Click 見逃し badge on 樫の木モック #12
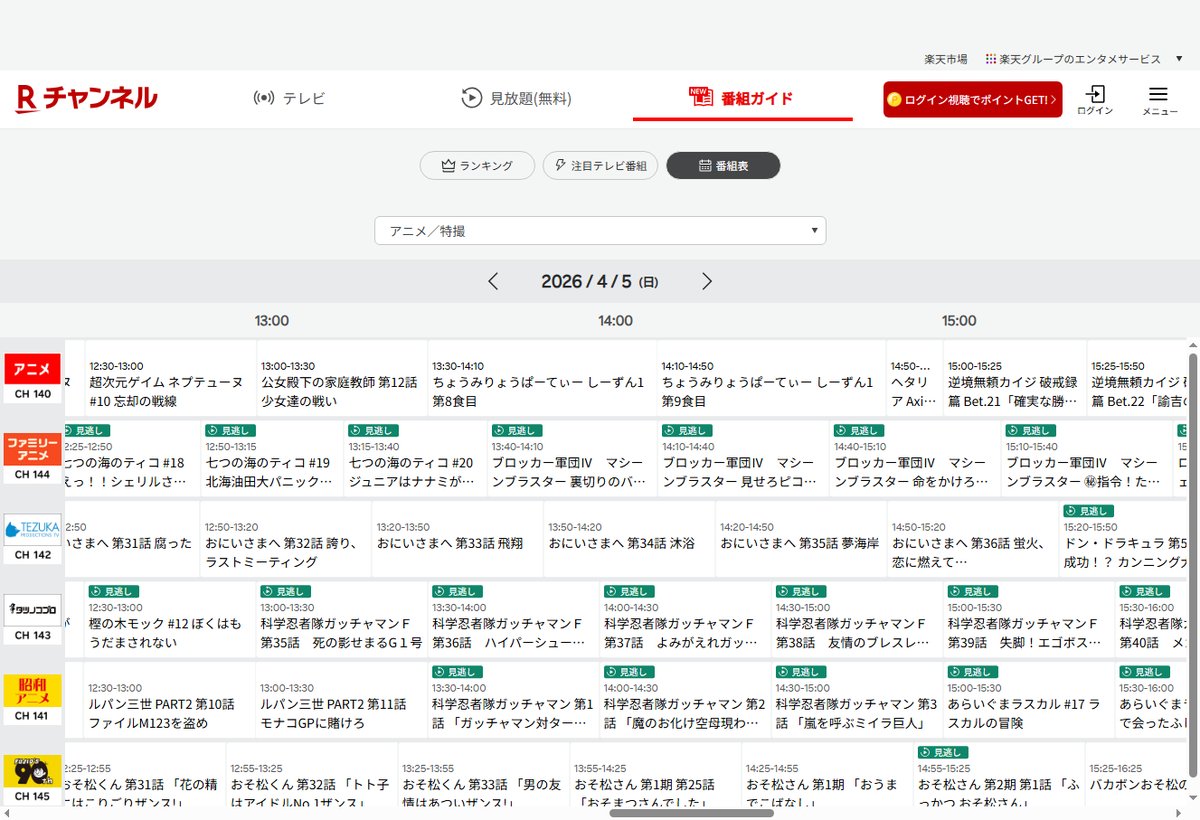The image size is (1200, 820). click(x=114, y=591)
